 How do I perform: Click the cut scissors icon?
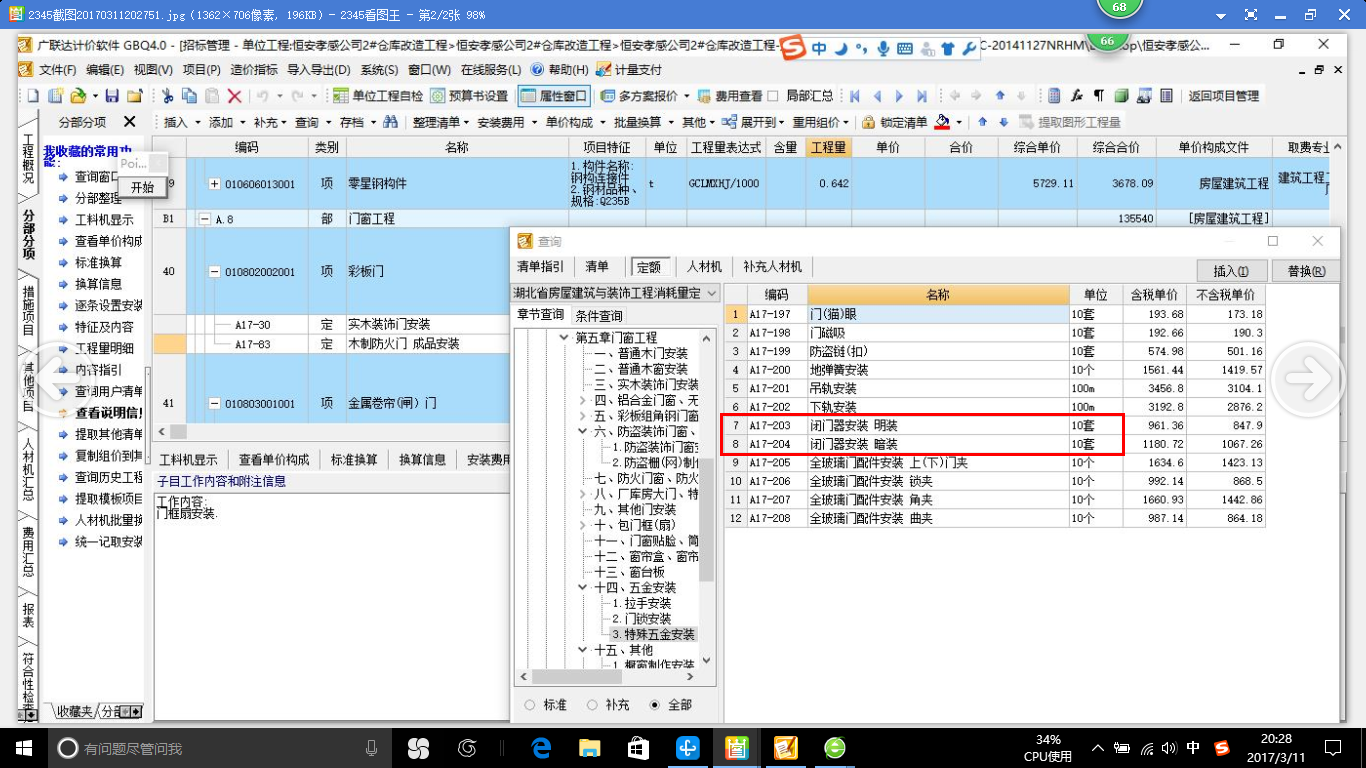pyautogui.click(x=167, y=96)
